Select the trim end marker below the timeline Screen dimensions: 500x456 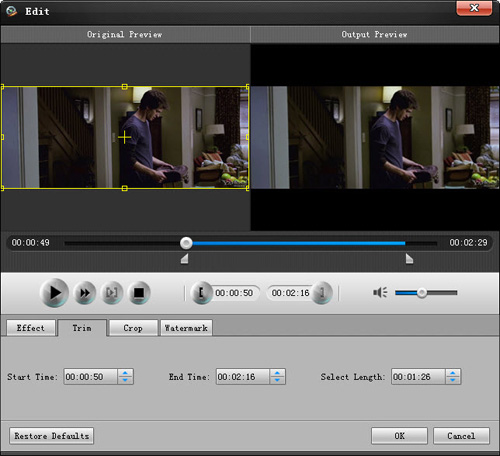tap(409, 259)
